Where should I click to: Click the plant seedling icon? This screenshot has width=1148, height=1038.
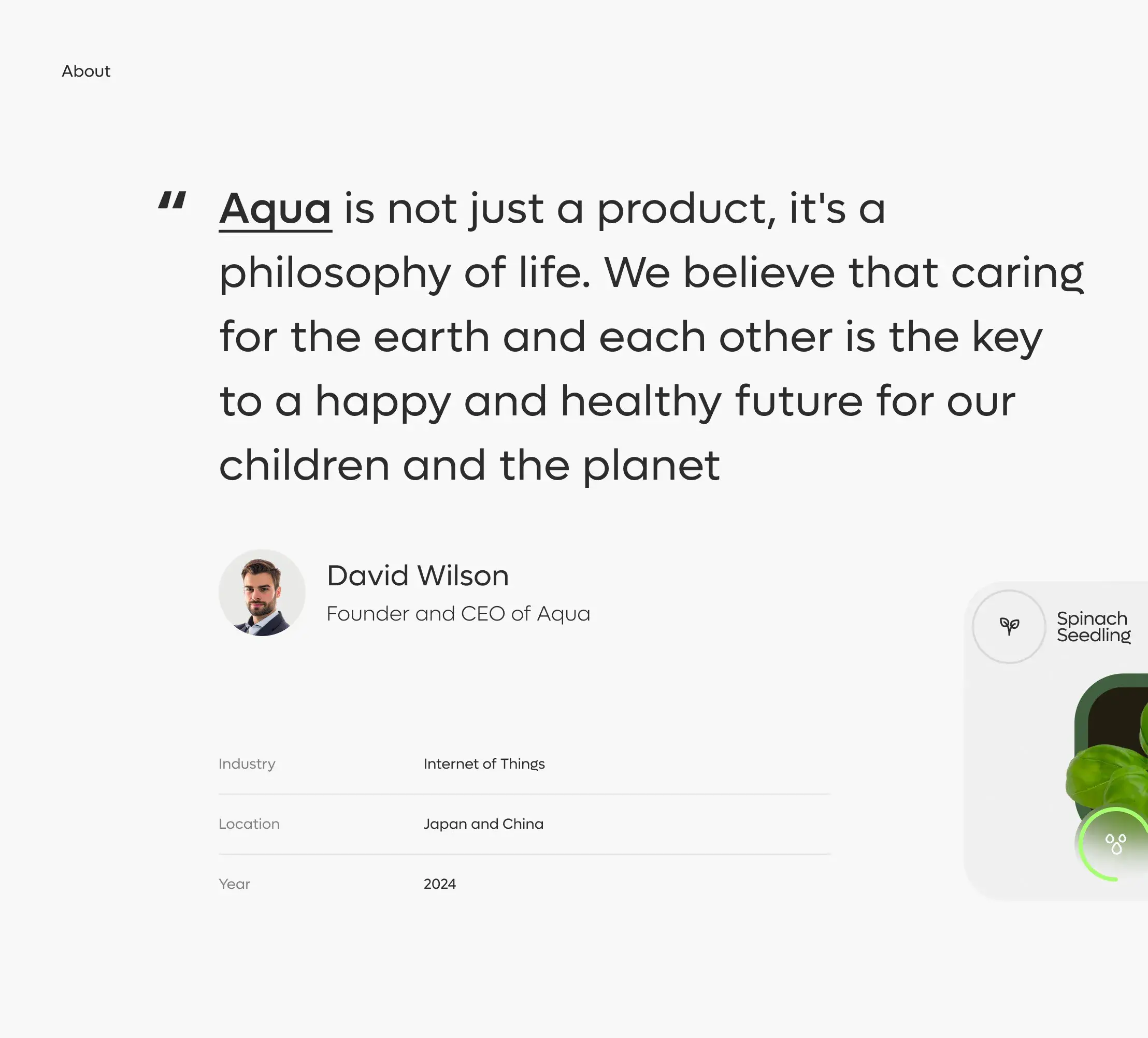tap(1009, 626)
